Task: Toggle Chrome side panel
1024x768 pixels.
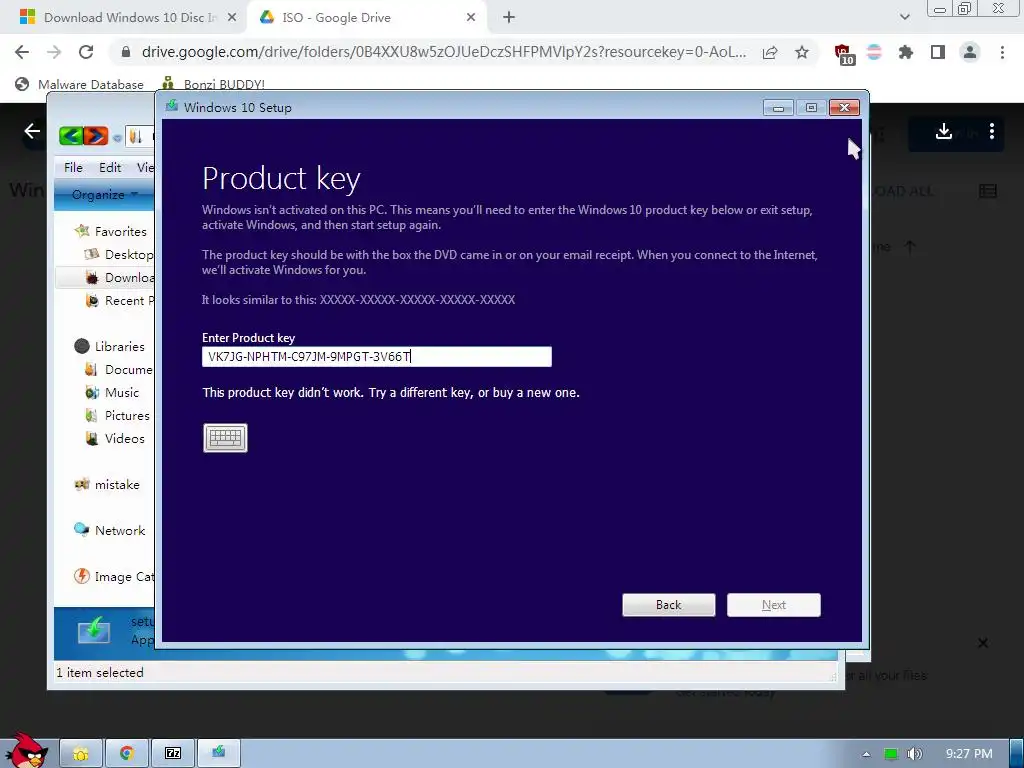Action: click(x=938, y=52)
